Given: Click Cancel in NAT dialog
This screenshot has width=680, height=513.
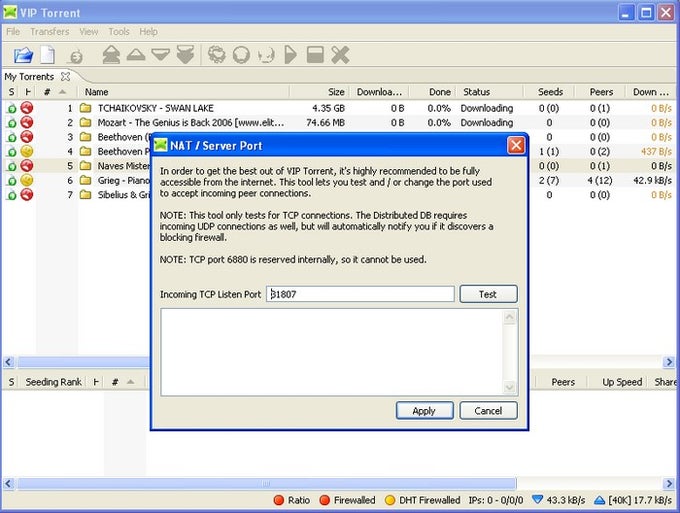Looking at the screenshot, I should [488, 411].
